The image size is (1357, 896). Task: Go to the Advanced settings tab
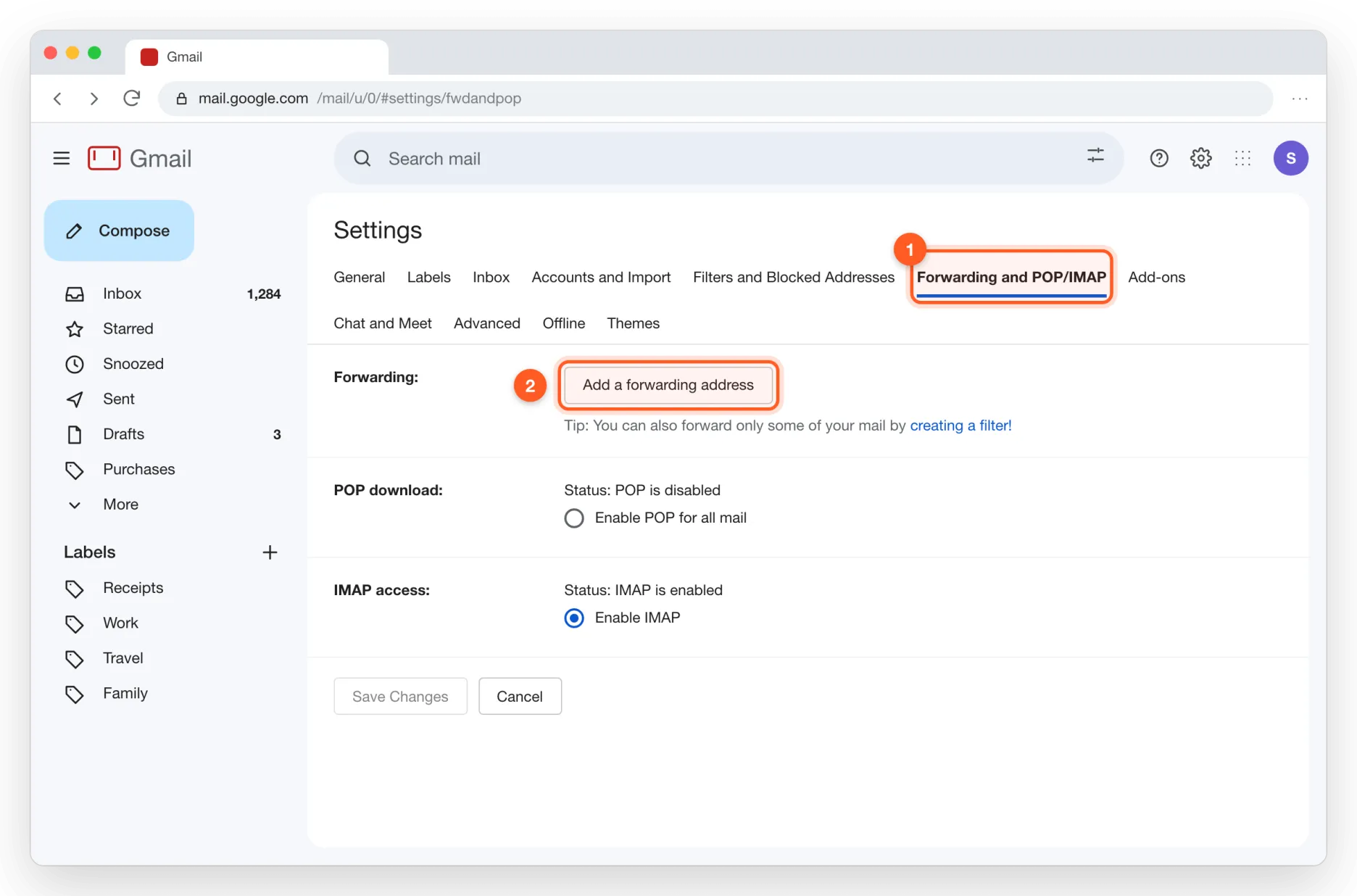click(x=487, y=323)
